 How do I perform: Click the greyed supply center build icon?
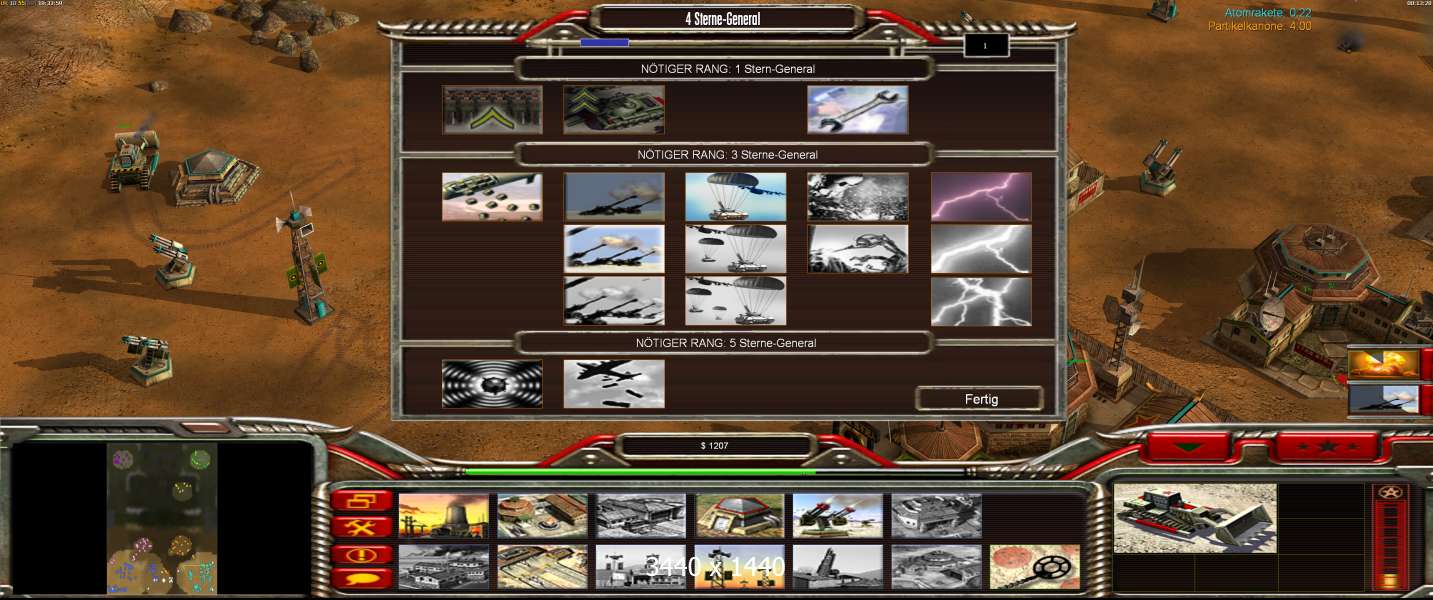point(641,516)
